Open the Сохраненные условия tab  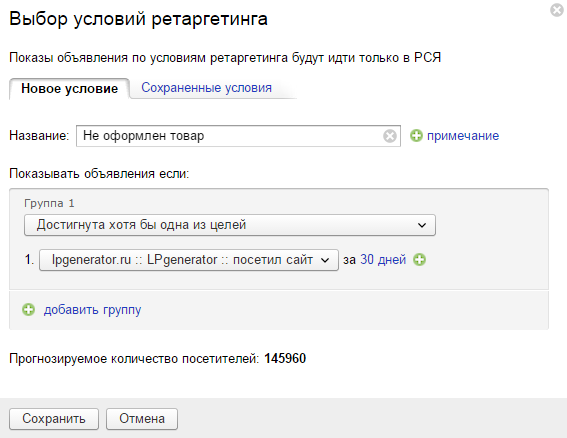click(x=206, y=88)
